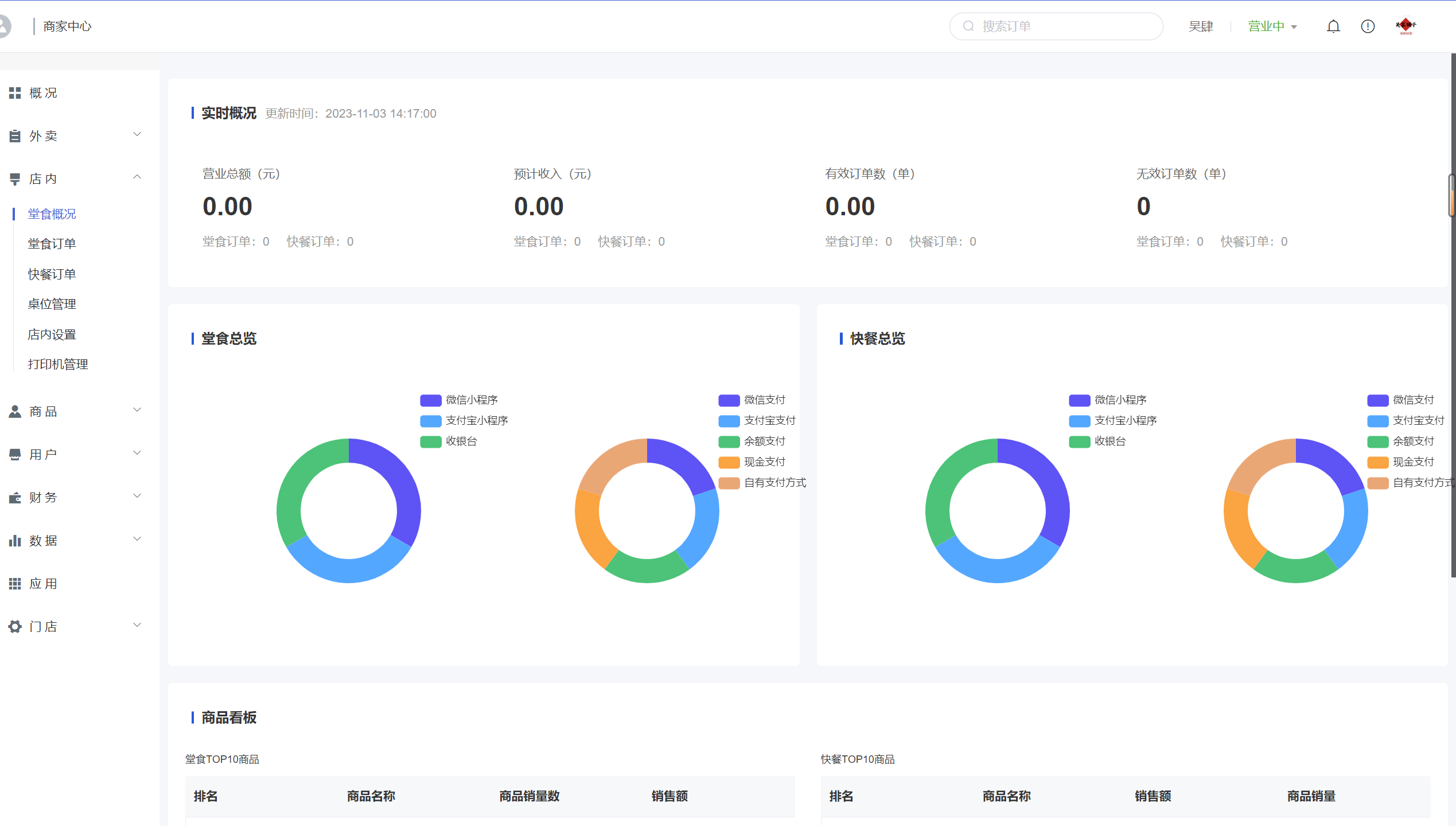Image resolution: width=1456 pixels, height=826 pixels.
Task: Open 堂食订单 submenu item
Action: coord(52,244)
